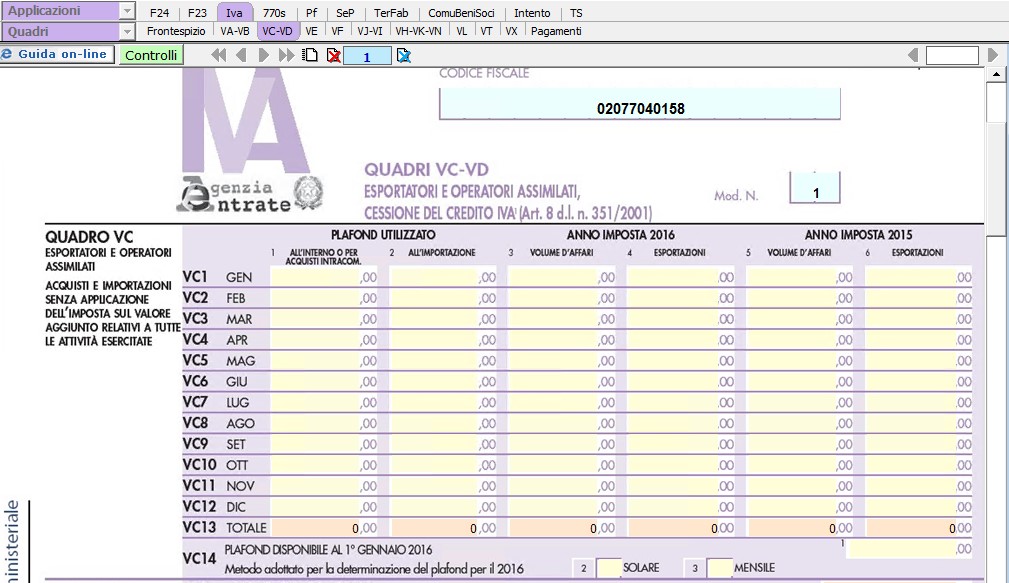
Task: Switch to the VX quadro
Action: coord(511,31)
